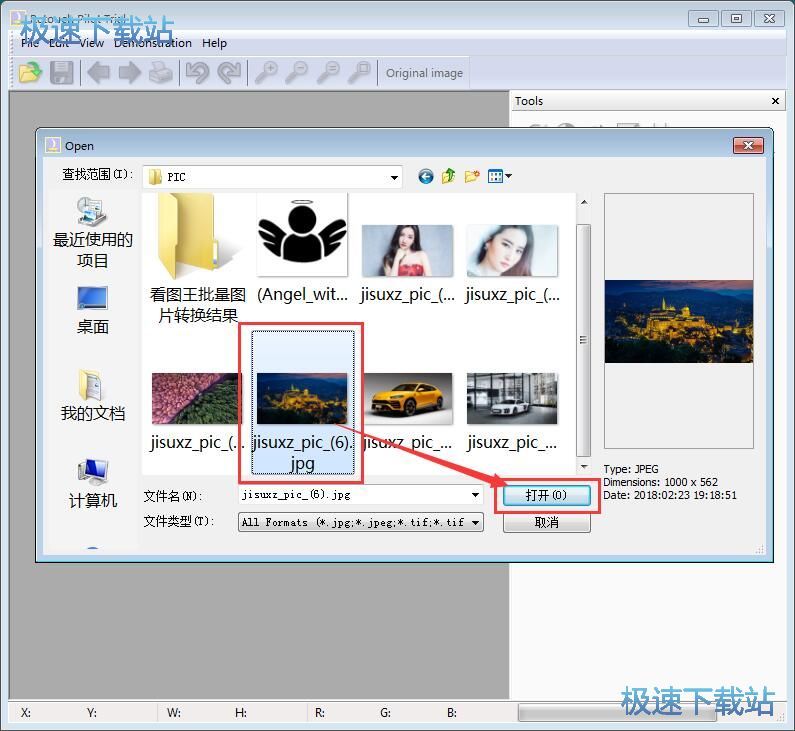Viewport: 795px width, 731px height.
Task: Click the Zoom out magnifier icon
Action: tap(297, 72)
